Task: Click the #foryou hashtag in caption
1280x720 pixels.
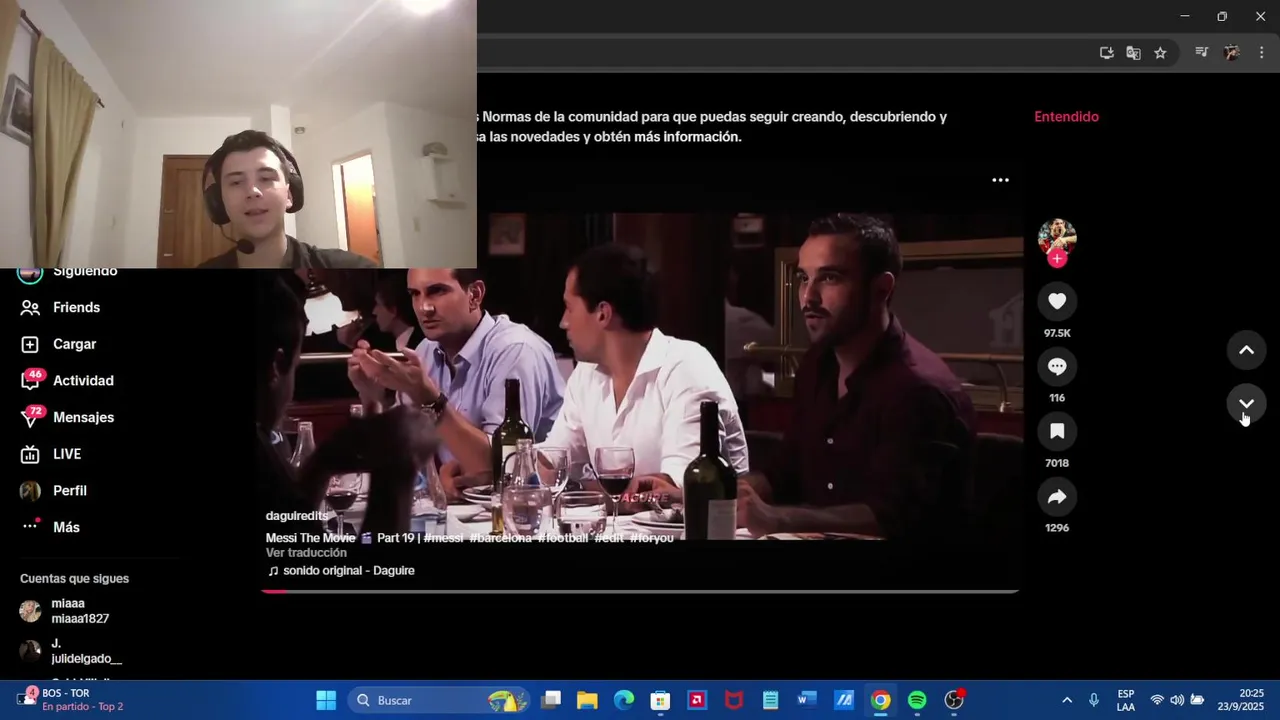Action: [x=651, y=538]
